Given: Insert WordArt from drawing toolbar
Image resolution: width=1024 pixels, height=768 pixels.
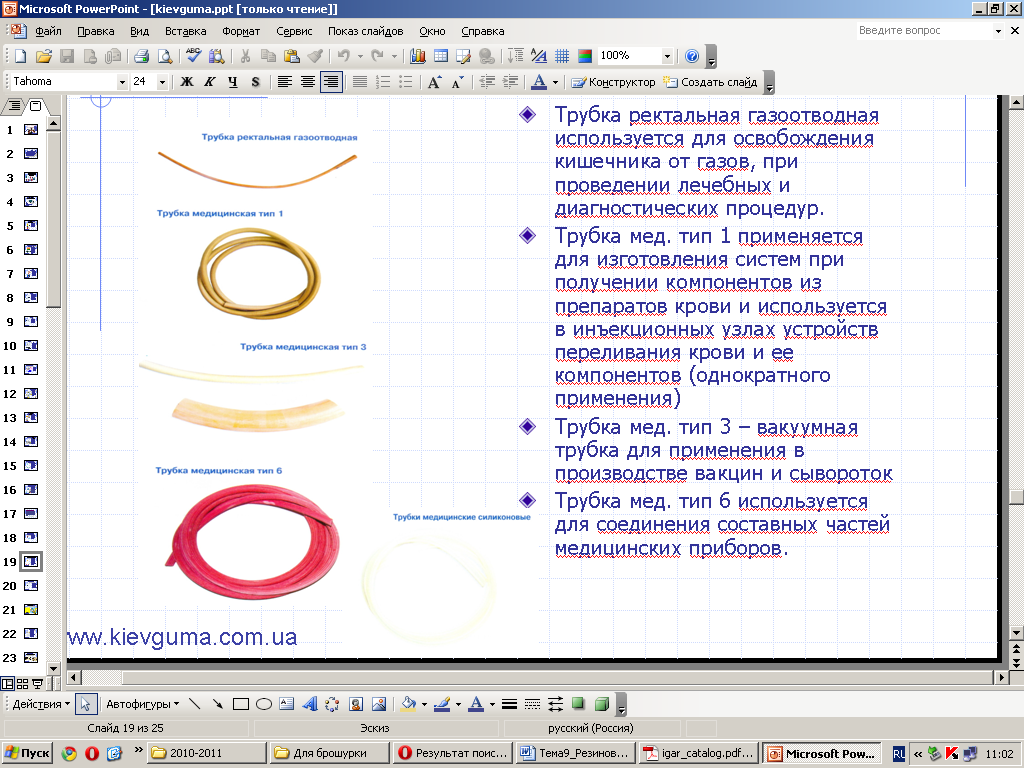Looking at the screenshot, I should click(310, 704).
